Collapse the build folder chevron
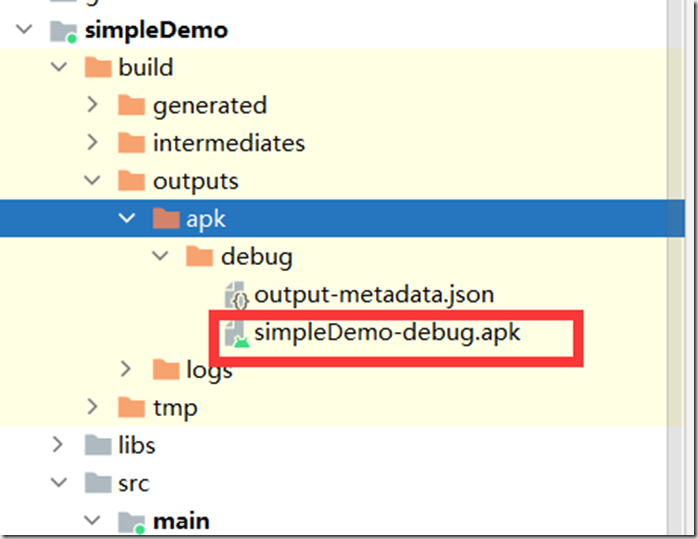The height and width of the screenshot is (539, 698). [58, 68]
